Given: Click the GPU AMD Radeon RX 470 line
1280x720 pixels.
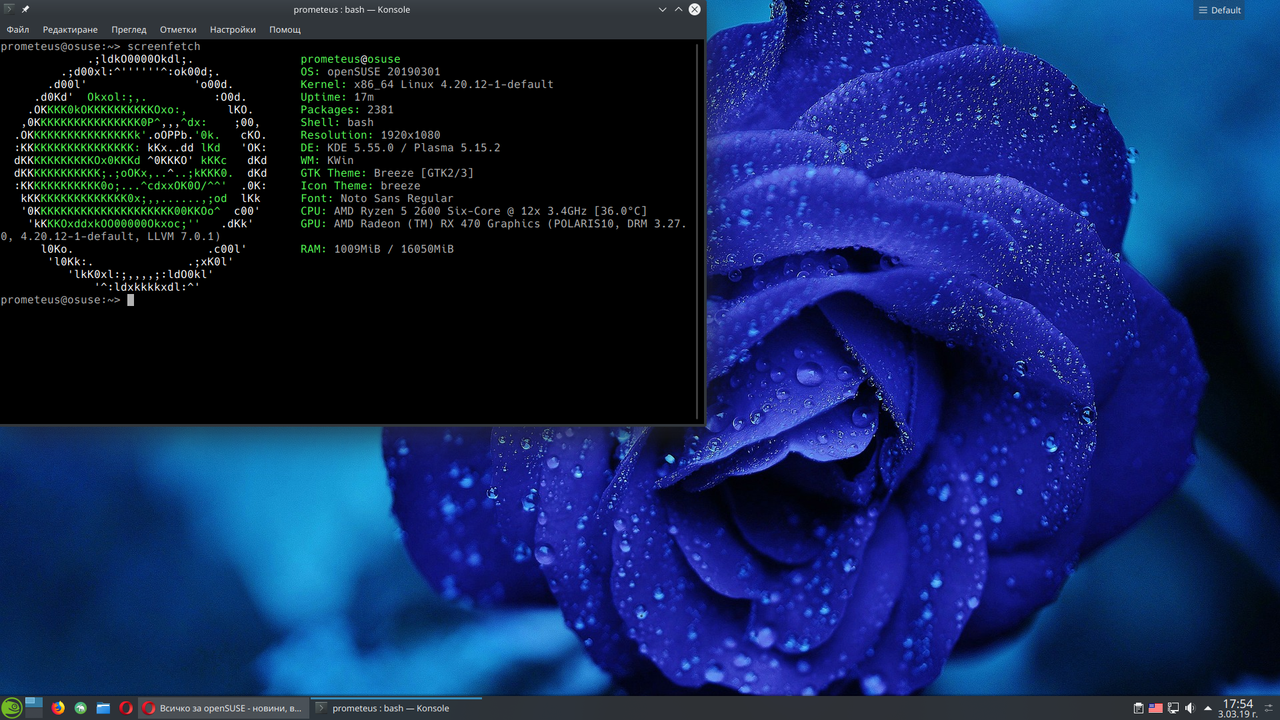Looking at the screenshot, I should 494,224.
